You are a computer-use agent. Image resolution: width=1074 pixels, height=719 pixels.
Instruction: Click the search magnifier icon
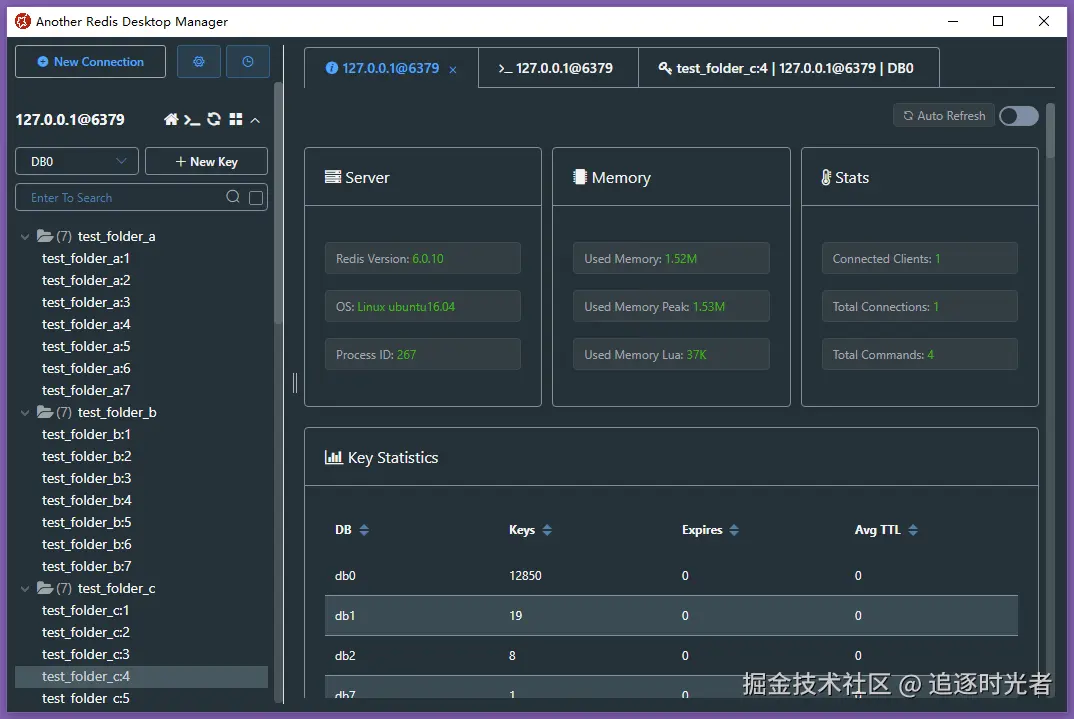point(233,197)
